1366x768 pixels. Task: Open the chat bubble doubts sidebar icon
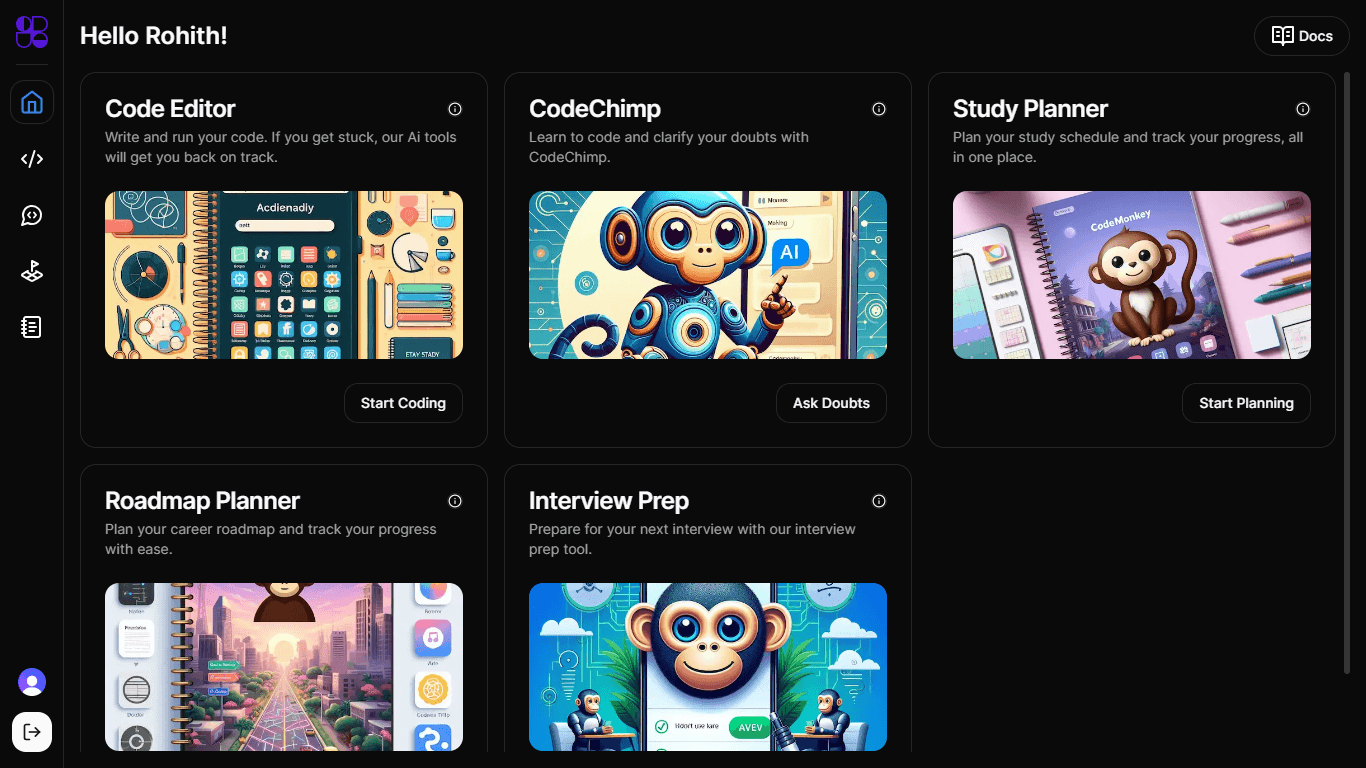click(32, 215)
